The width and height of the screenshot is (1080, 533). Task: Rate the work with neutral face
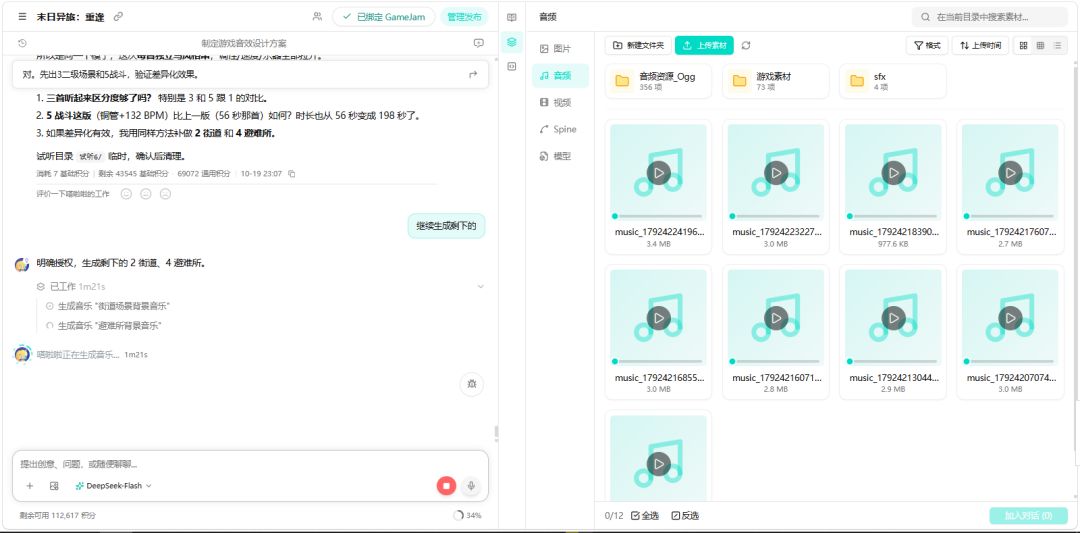point(145,194)
